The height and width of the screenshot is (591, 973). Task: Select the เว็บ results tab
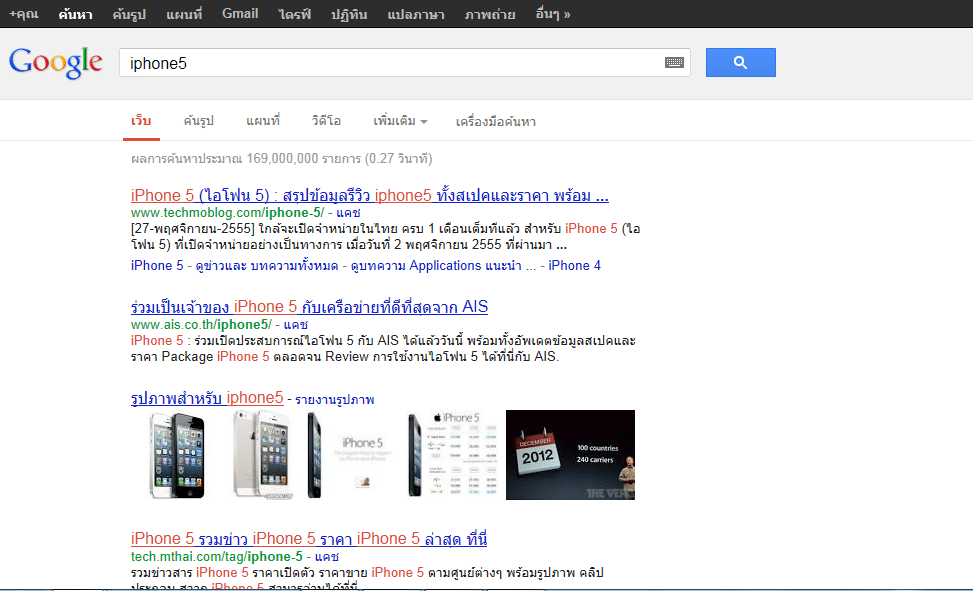point(141,120)
